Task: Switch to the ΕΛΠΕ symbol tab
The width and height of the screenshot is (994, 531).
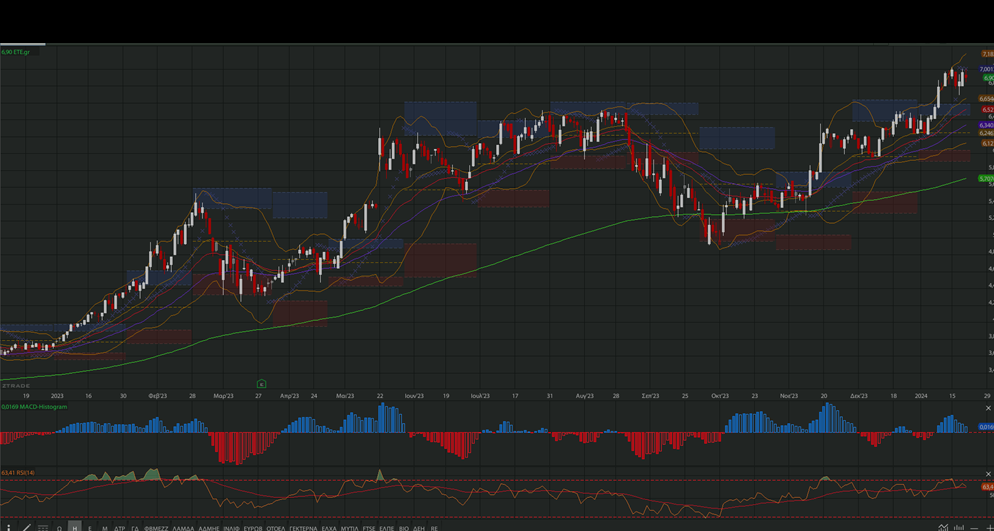Action: (x=387, y=528)
